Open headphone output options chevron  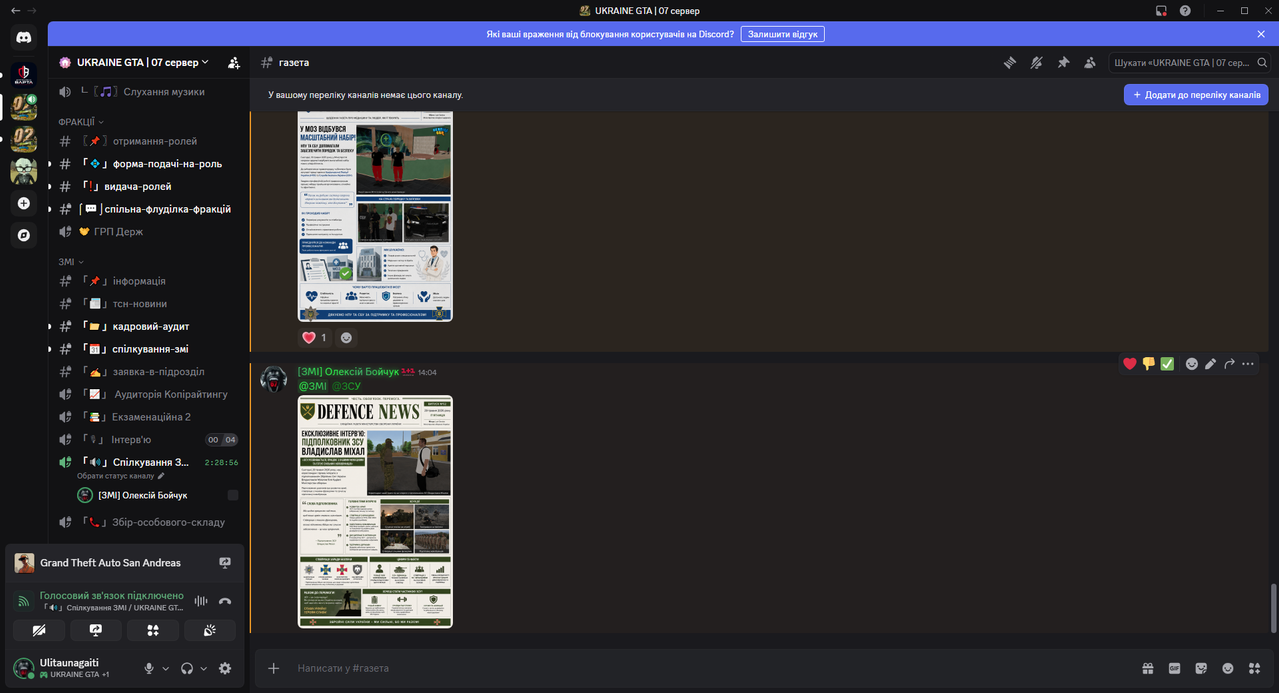tap(204, 668)
